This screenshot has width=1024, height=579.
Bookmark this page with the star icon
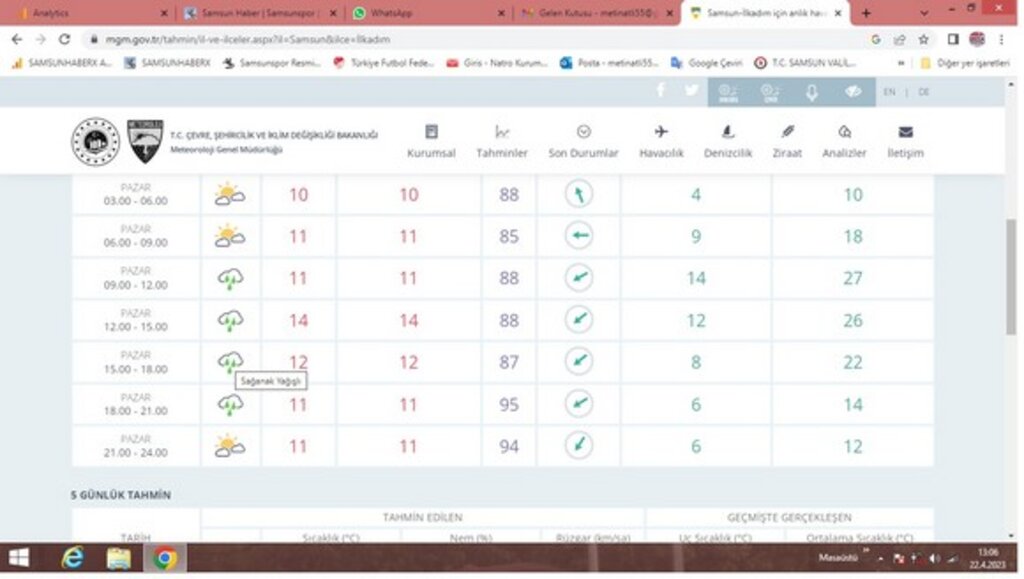click(x=923, y=39)
